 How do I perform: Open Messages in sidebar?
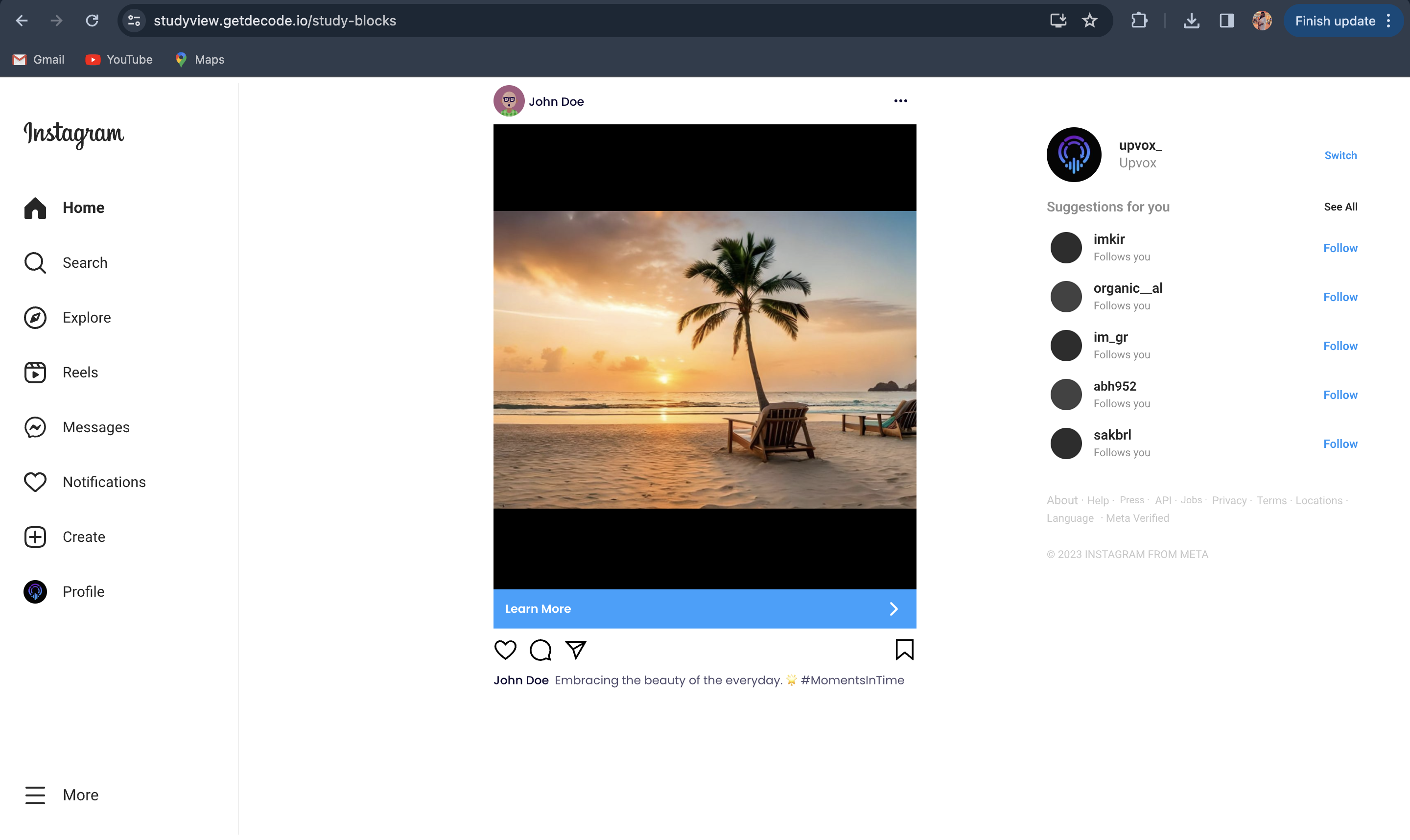35,427
